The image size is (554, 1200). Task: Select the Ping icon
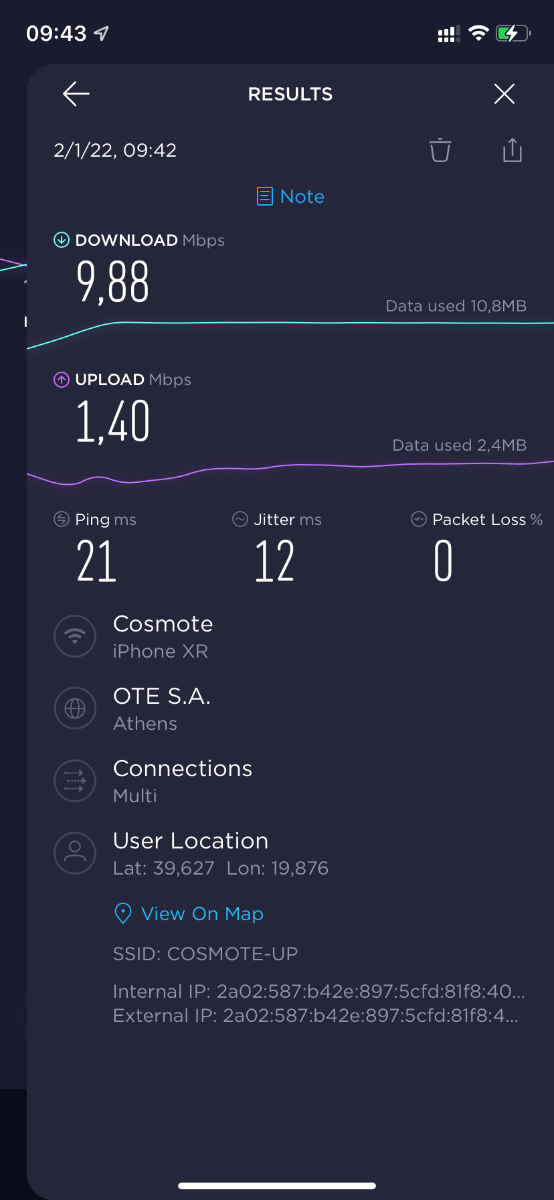[62, 520]
